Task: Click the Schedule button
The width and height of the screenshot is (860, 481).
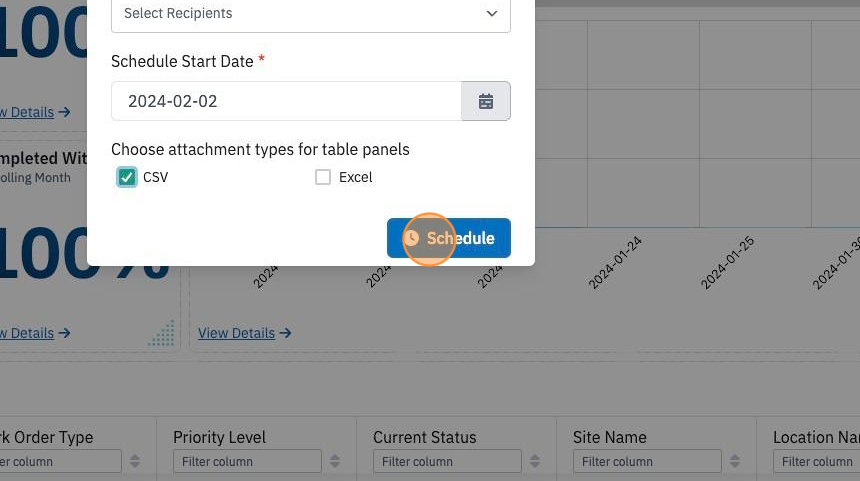Action: click(x=449, y=238)
